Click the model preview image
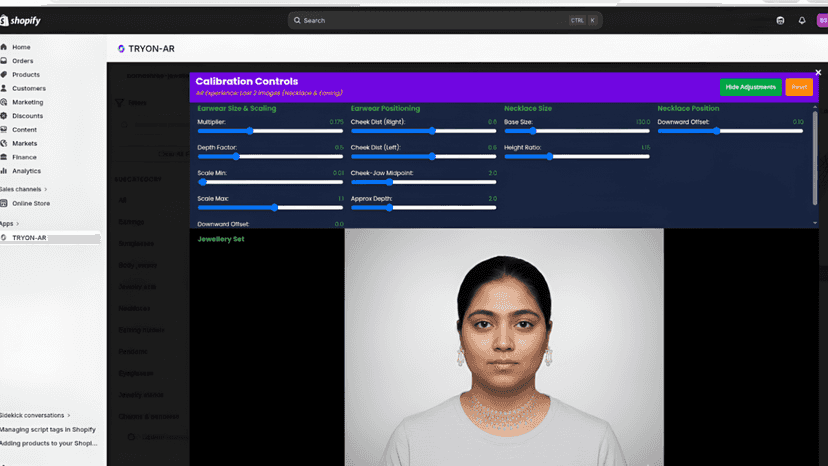The height and width of the screenshot is (466, 828). click(504, 347)
